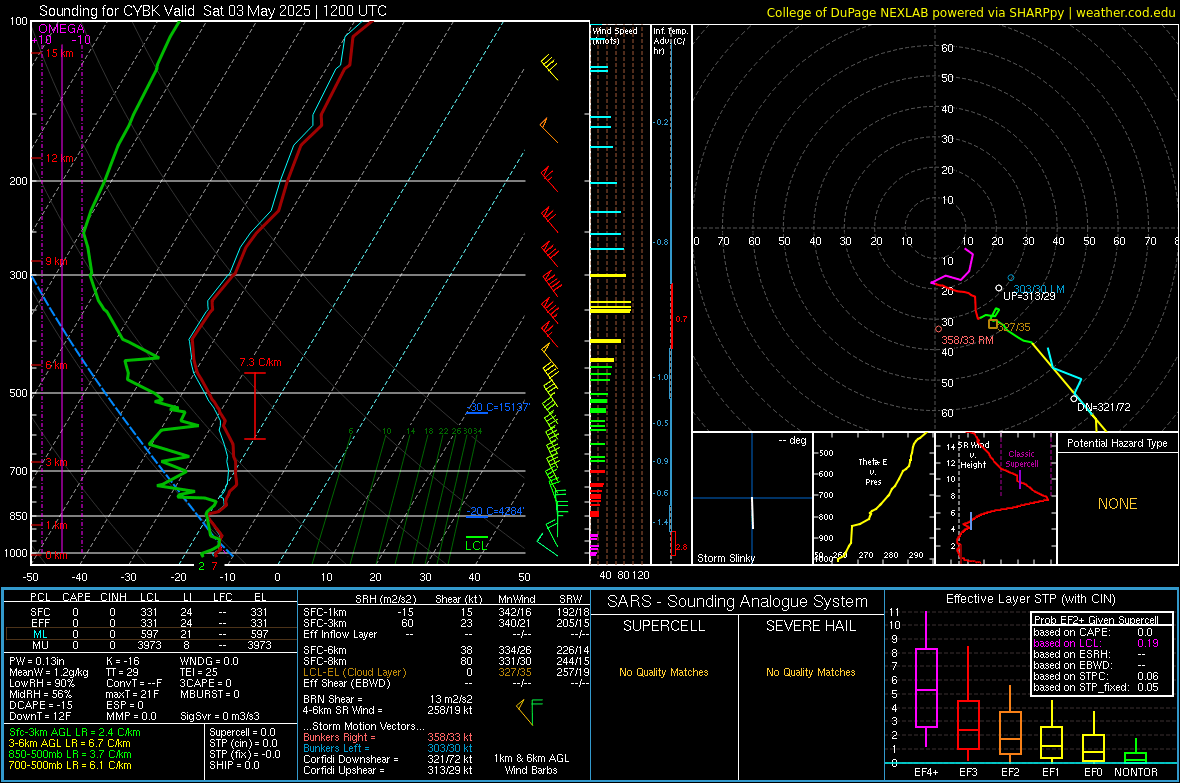Click 700-500mb LR = 6.1 C/km
The height and width of the screenshot is (783, 1180).
pos(70,765)
